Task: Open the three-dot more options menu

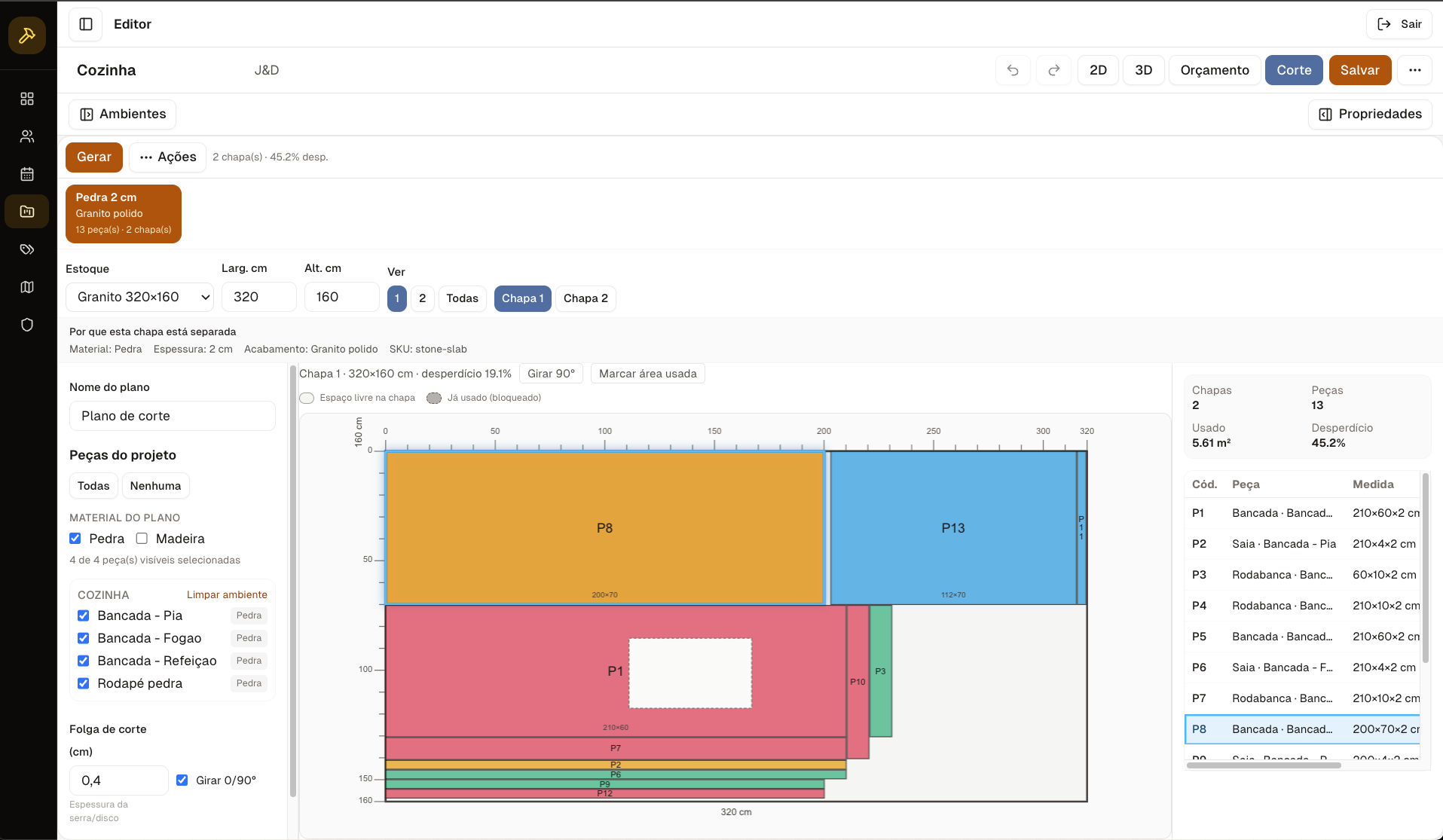Action: 1414,70
